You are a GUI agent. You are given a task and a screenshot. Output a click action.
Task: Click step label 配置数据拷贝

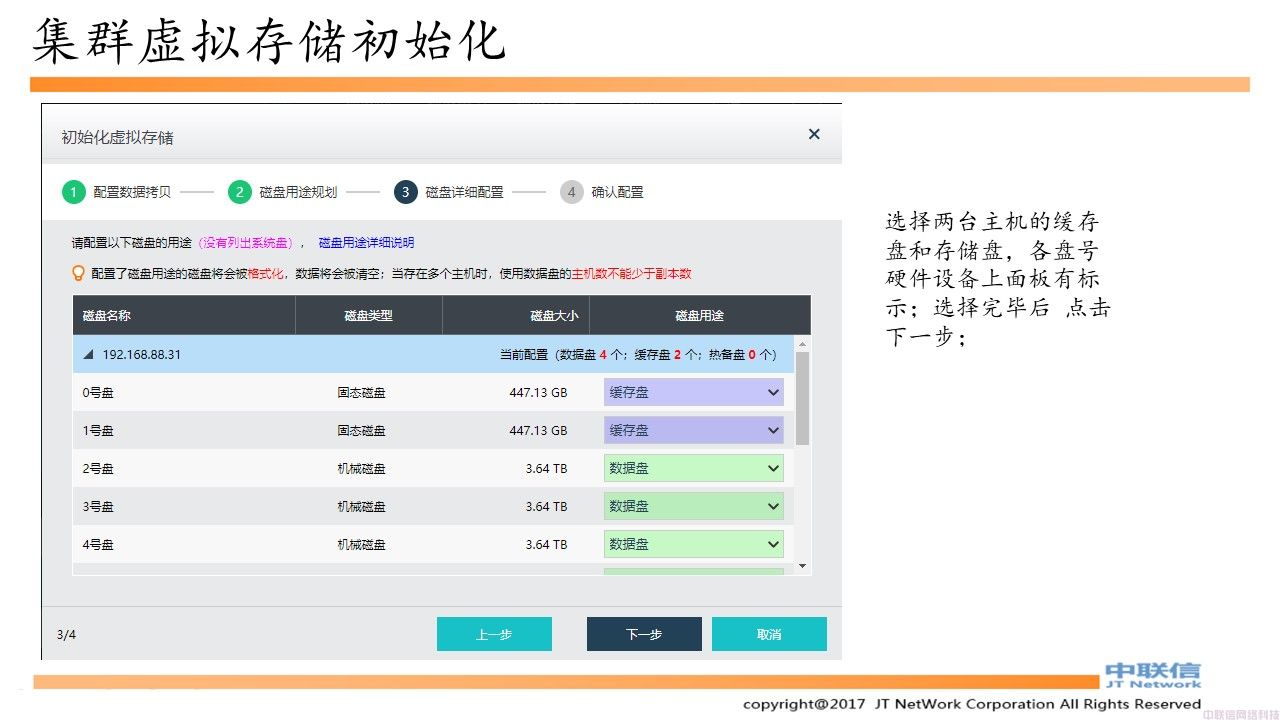132,192
